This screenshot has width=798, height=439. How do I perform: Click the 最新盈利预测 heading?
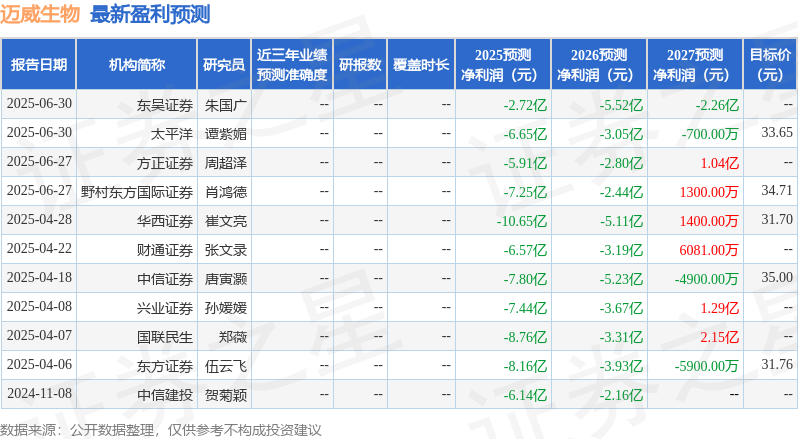[150, 14]
